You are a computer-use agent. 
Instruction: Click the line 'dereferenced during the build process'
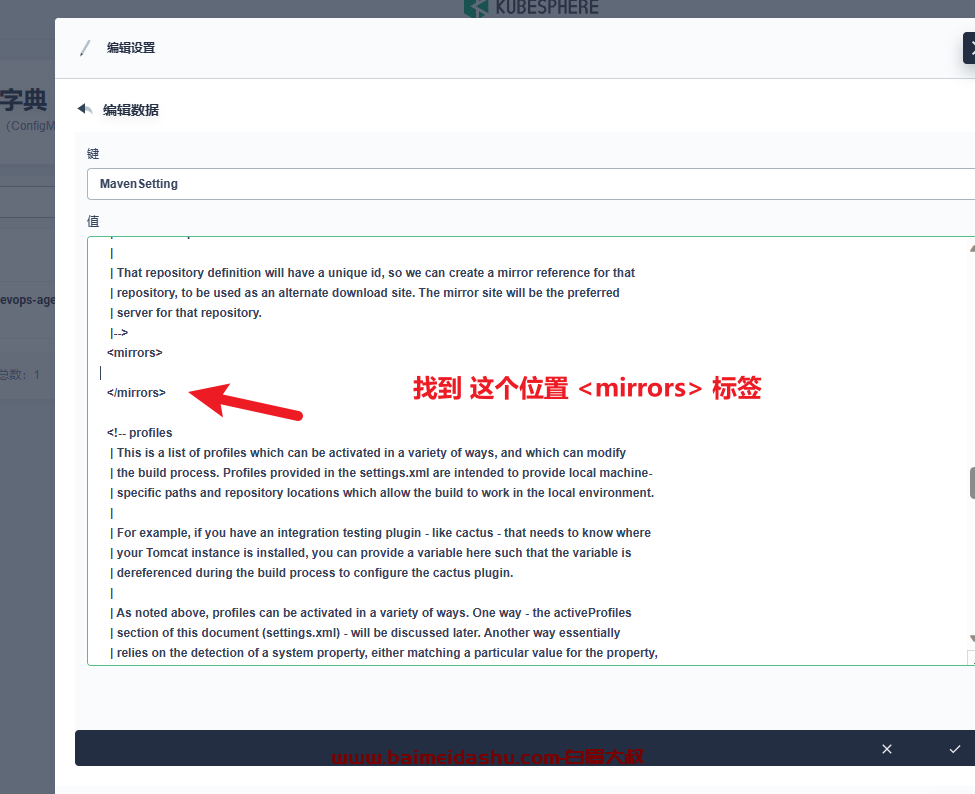click(312, 573)
